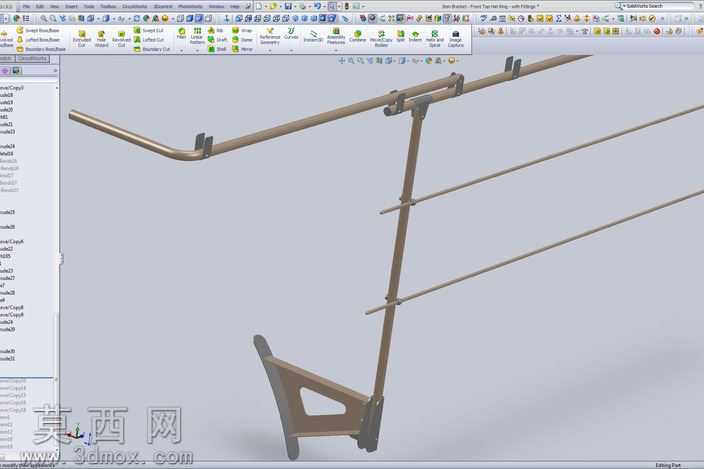Open Assembly Features tool
The image size is (704, 469).
click(336, 36)
